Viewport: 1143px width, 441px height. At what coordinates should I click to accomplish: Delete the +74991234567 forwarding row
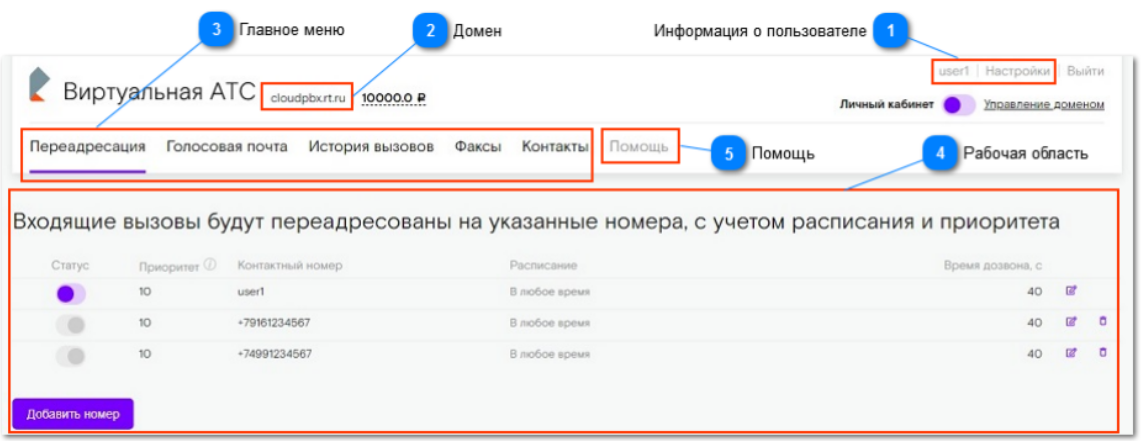coord(1102,352)
